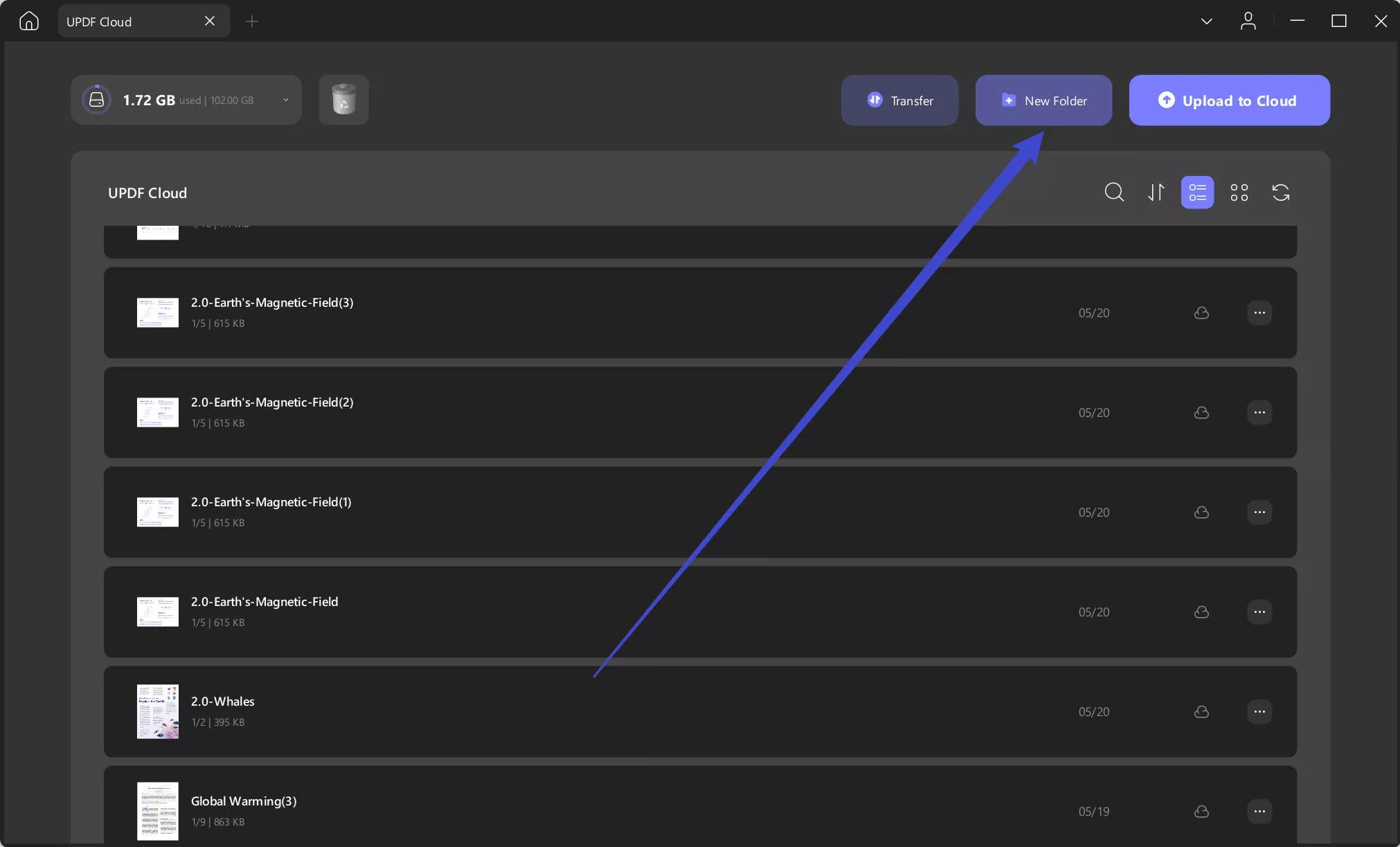Click Upload to Cloud button
Image resolution: width=1400 pixels, height=847 pixels.
tap(1229, 100)
